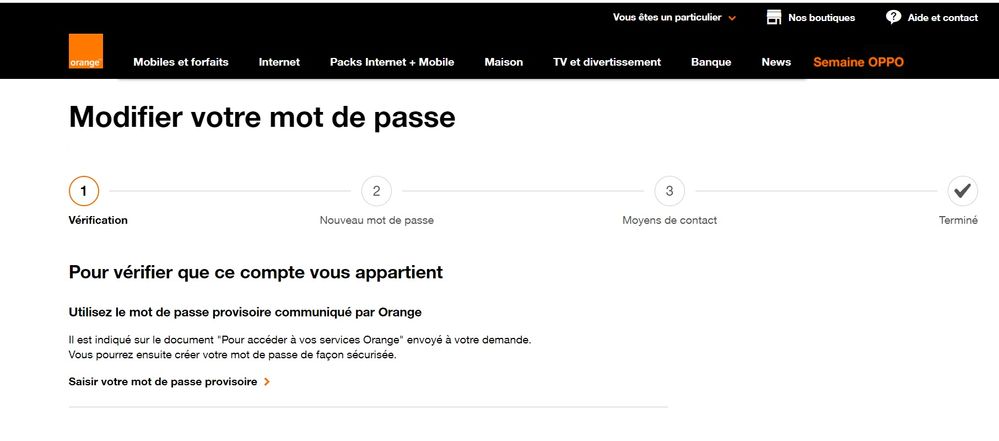This screenshot has width=999, height=441.
Task: Click the Aide et contact help icon
Action: (x=893, y=17)
